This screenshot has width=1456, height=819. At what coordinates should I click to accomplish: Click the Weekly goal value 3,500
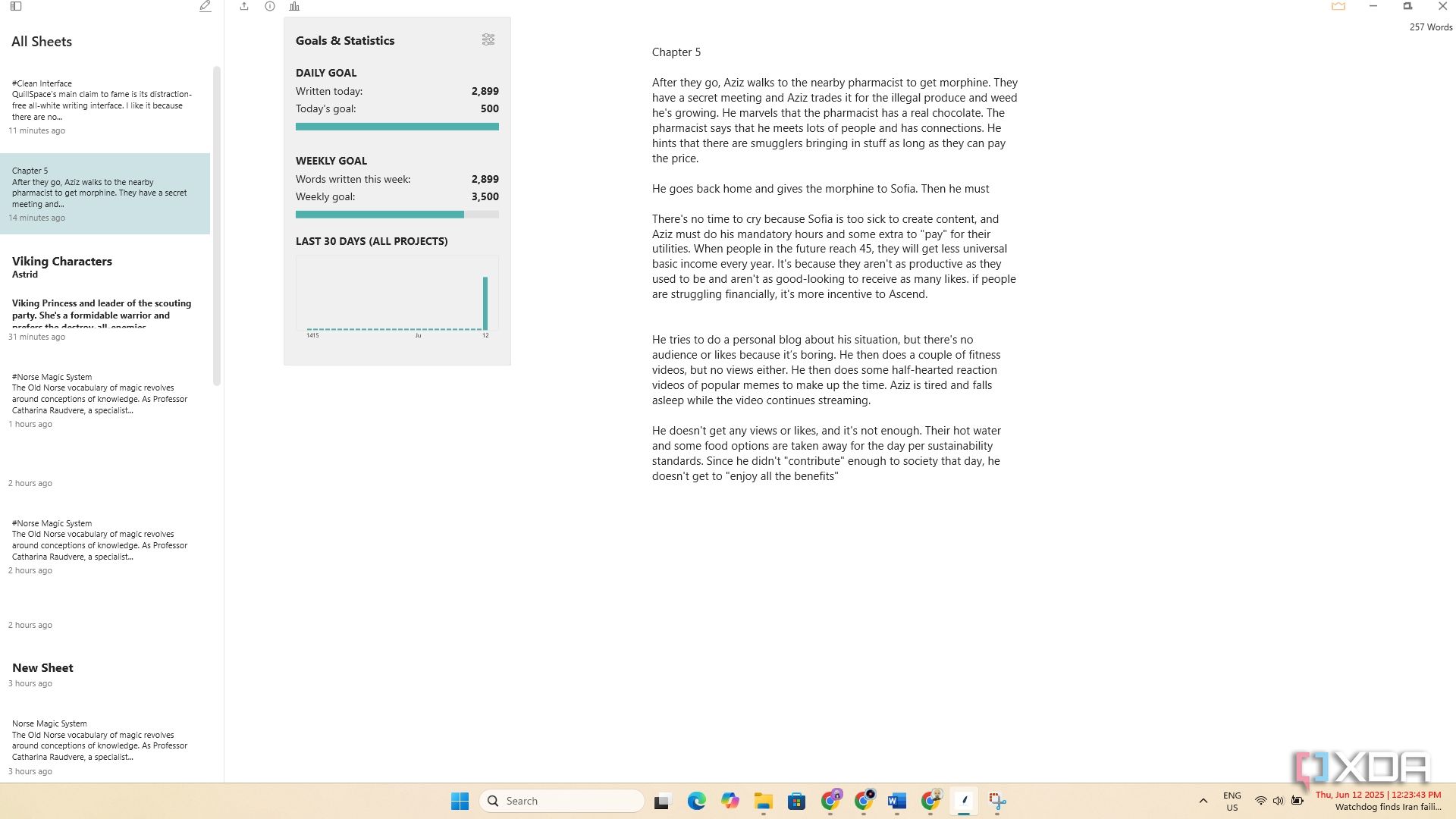tap(485, 196)
